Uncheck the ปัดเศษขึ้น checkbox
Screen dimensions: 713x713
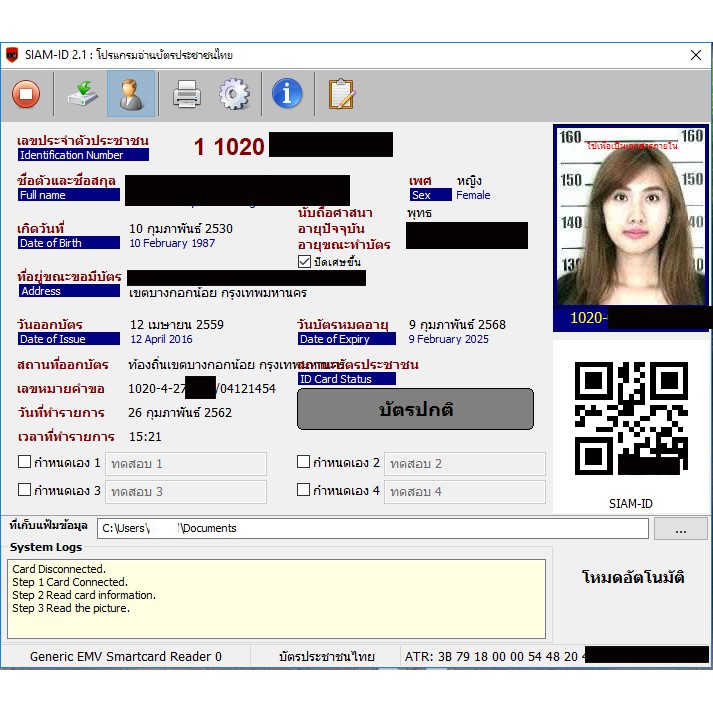coord(305,262)
